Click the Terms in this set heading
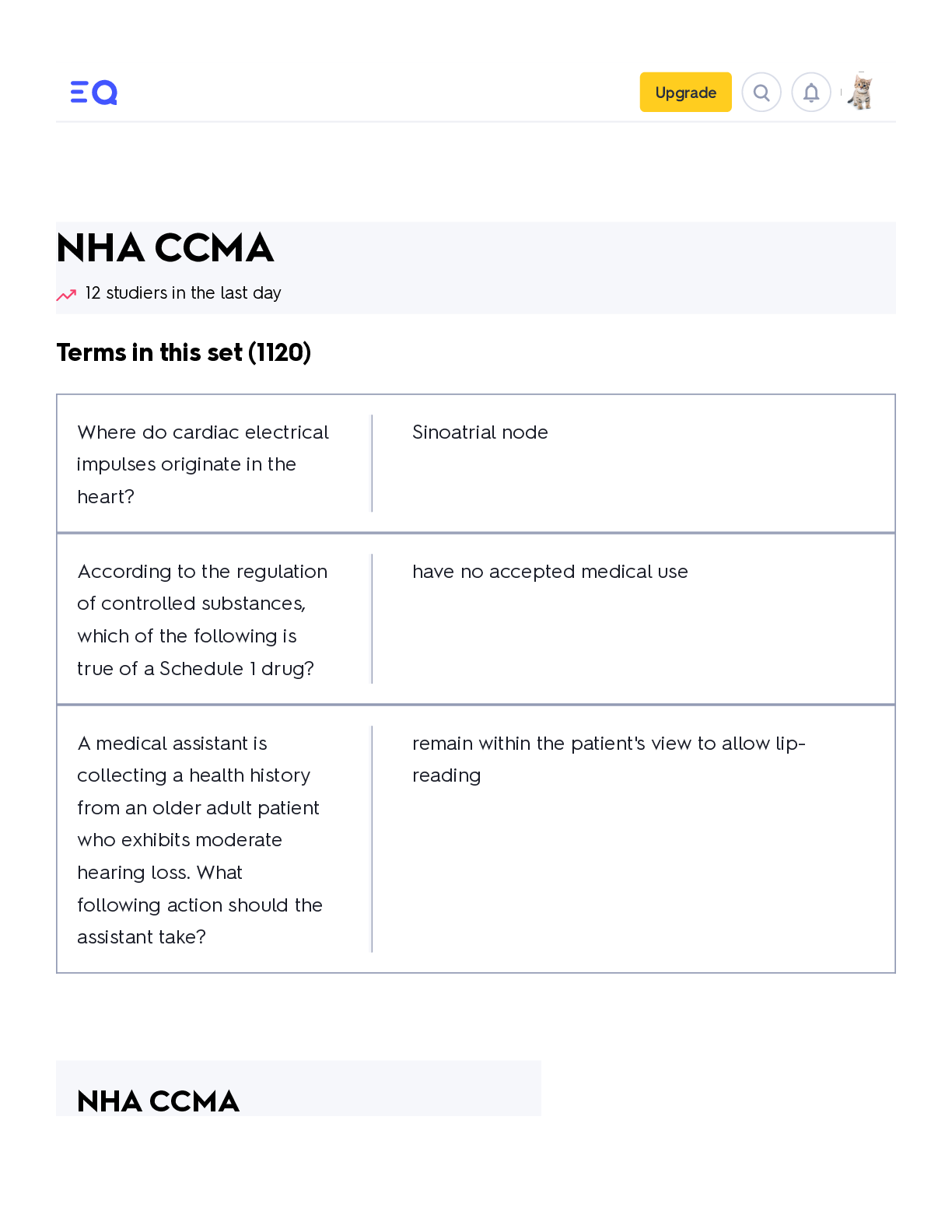The width and height of the screenshot is (952, 1232). tap(184, 352)
